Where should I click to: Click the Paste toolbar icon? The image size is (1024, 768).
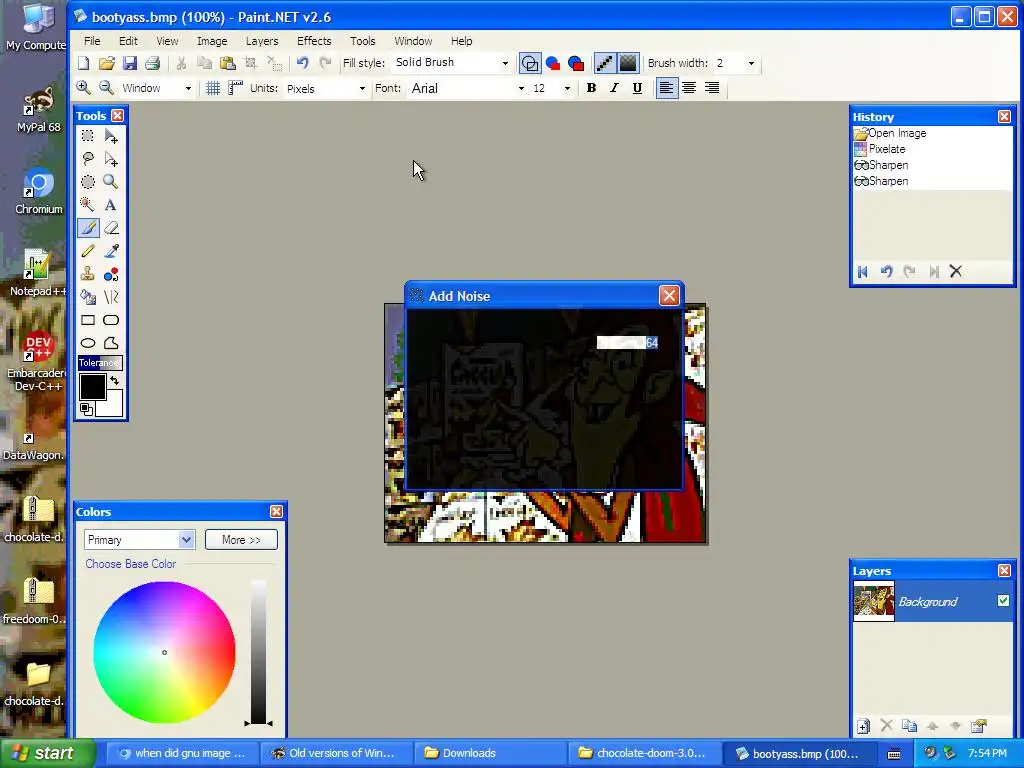[227, 63]
